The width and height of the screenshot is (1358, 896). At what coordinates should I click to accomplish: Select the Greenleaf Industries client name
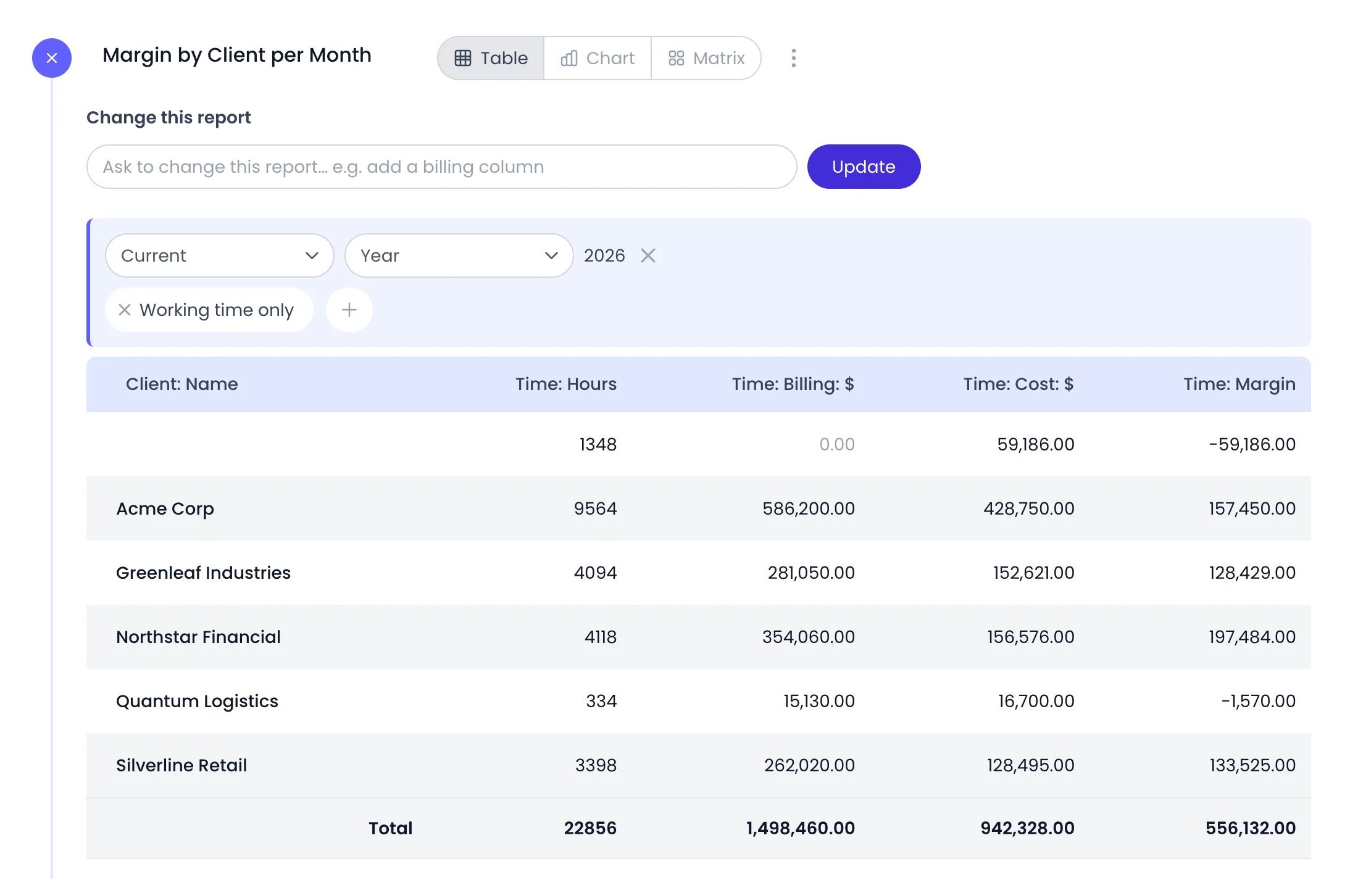click(x=203, y=573)
